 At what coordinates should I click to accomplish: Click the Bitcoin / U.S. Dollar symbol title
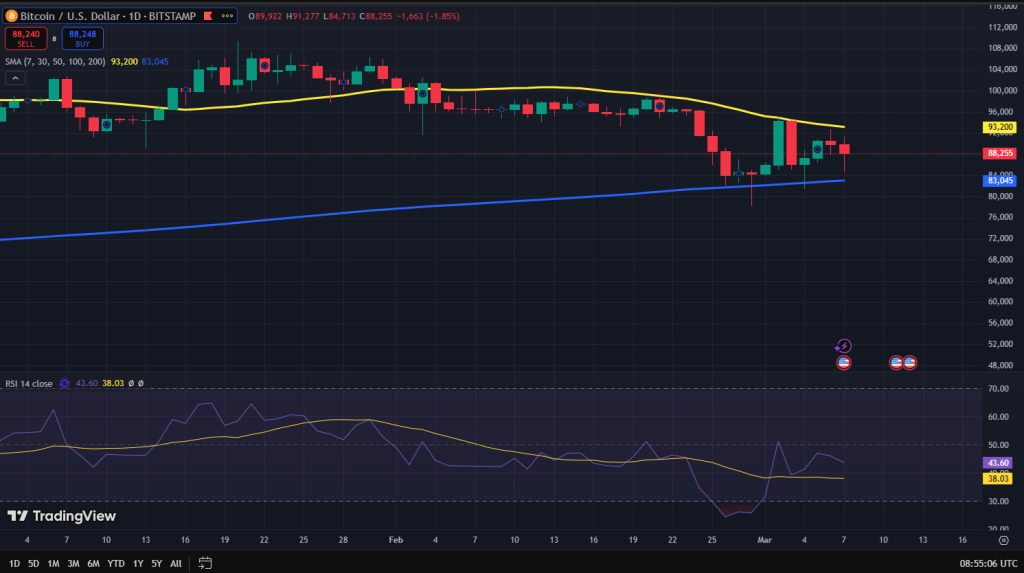point(71,16)
